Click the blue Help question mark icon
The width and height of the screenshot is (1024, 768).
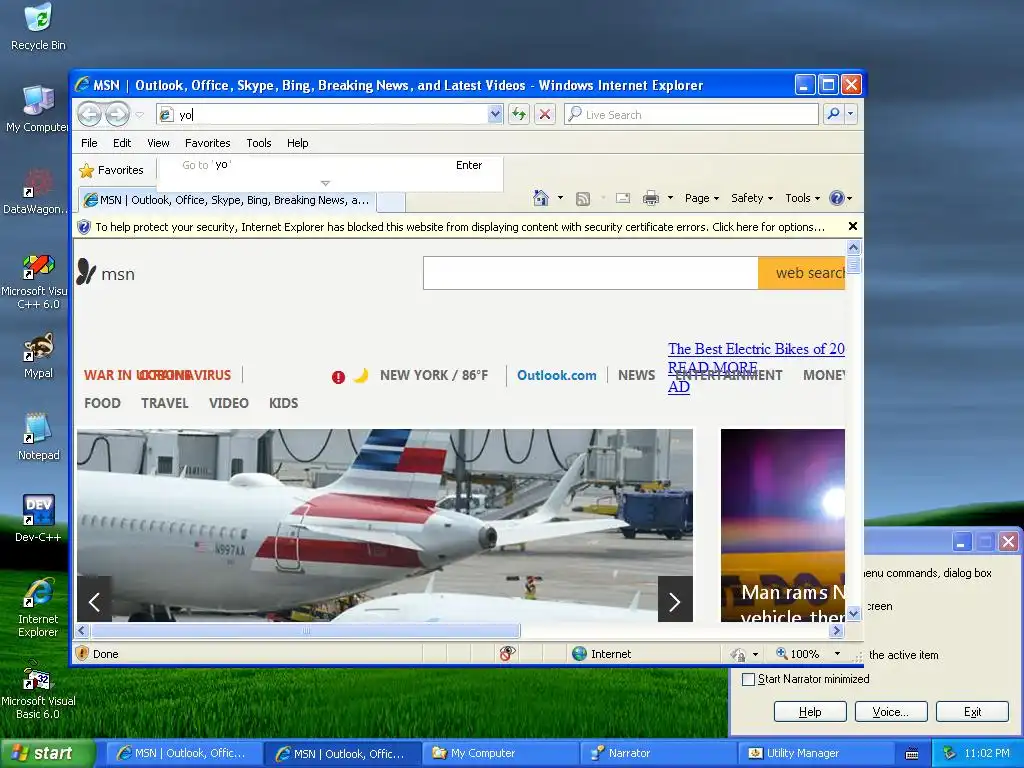(837, 198)
